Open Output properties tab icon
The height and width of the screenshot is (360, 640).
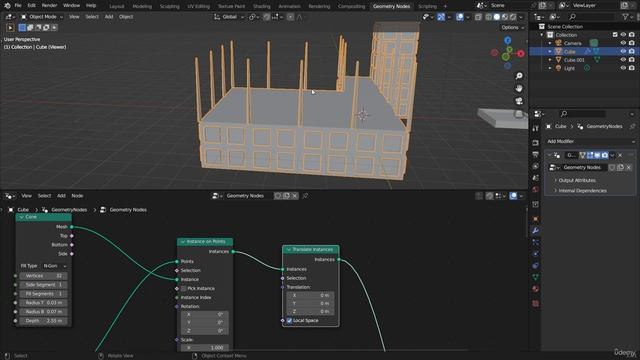click(x=536, y=154)
